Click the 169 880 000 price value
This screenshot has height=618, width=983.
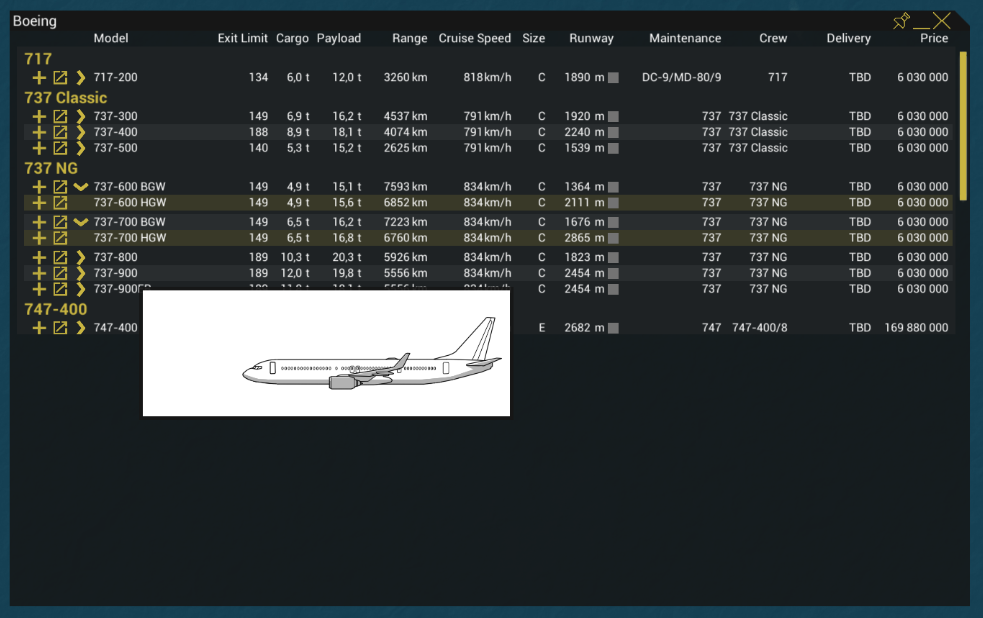916,328
